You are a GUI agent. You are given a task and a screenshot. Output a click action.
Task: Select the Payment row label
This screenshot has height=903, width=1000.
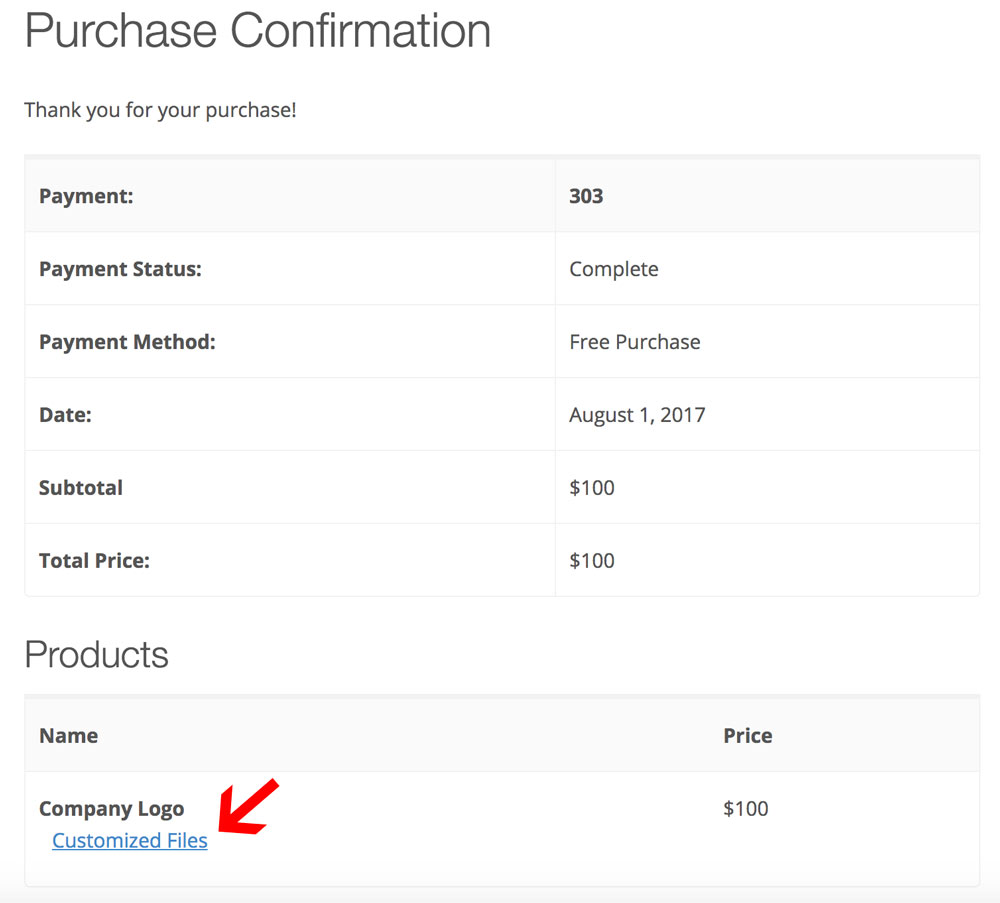[x=86, y=196]
